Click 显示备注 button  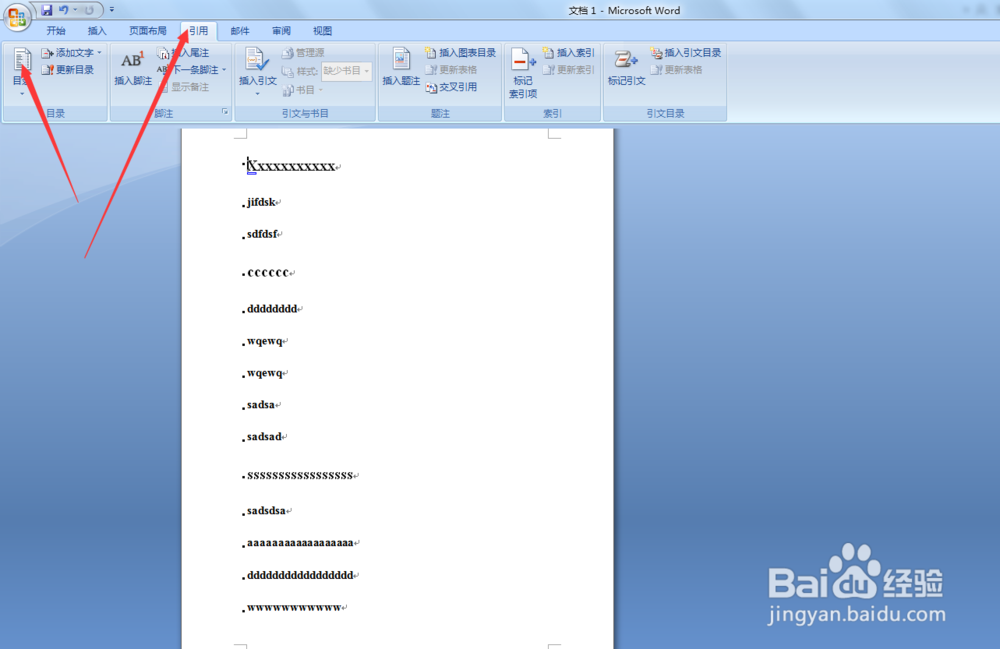click(184, 87)
